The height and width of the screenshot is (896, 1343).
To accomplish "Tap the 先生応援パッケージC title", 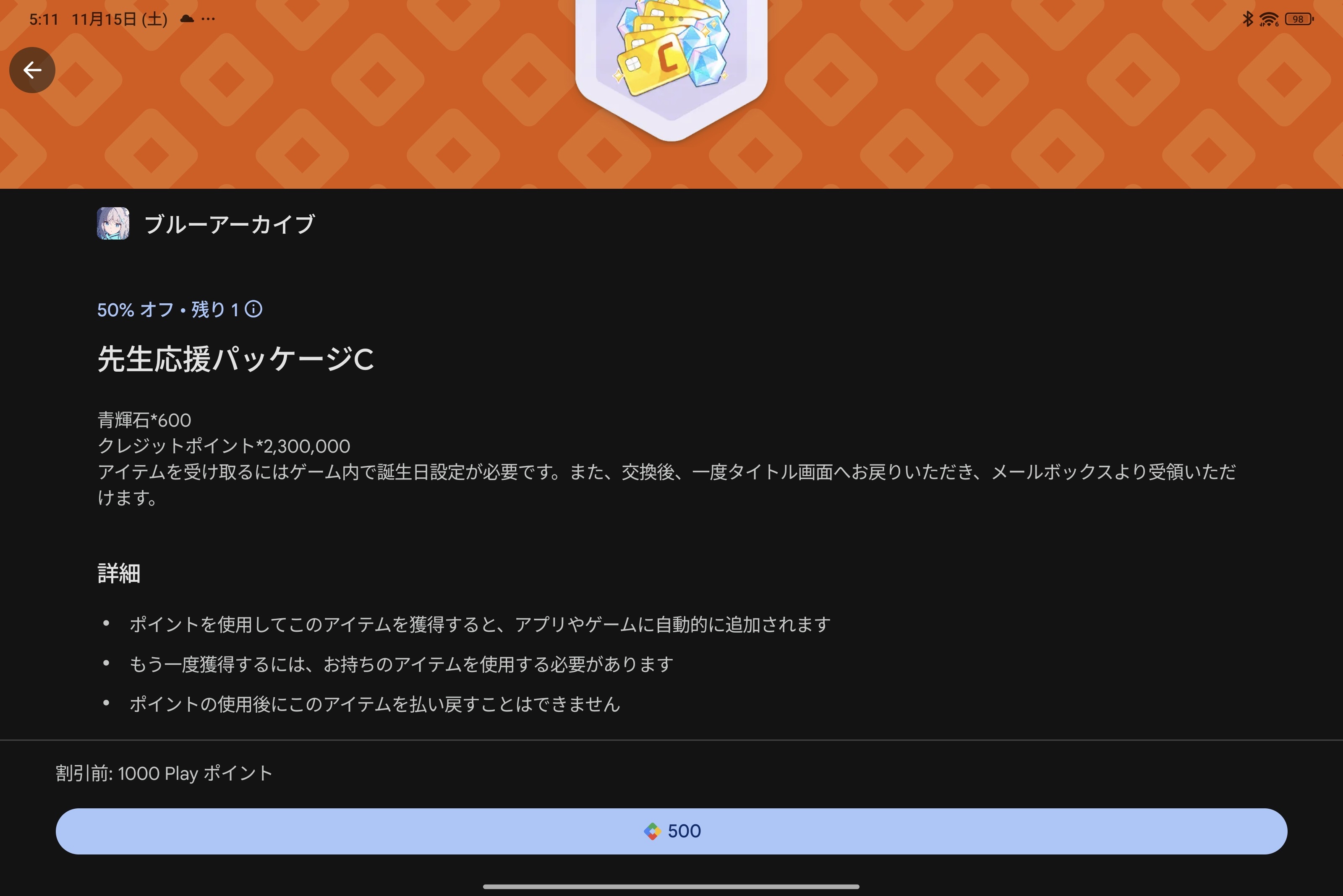I will (x=235, y=359).
